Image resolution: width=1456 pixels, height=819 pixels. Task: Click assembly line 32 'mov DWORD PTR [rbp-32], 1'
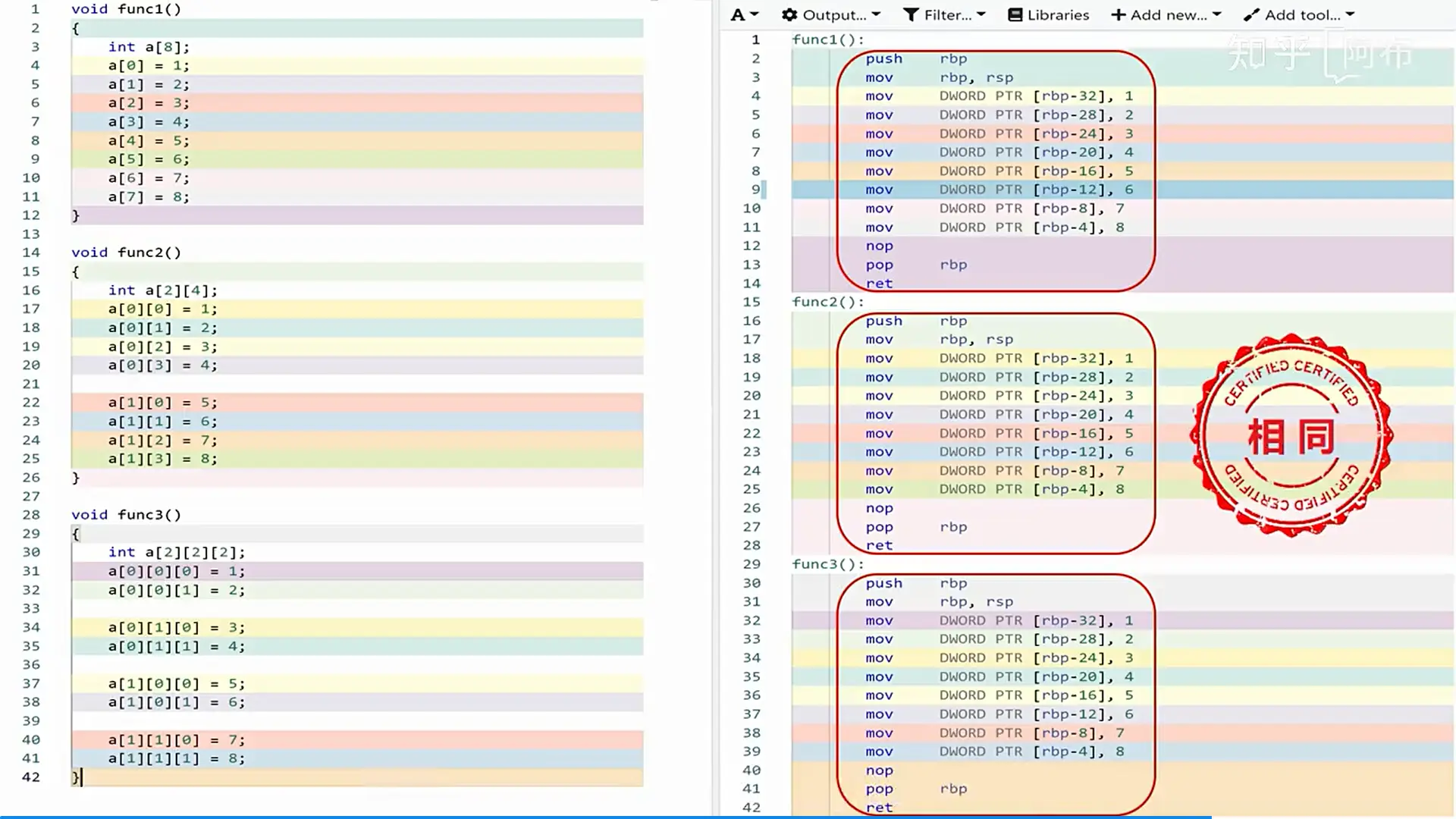coord(999,620)
